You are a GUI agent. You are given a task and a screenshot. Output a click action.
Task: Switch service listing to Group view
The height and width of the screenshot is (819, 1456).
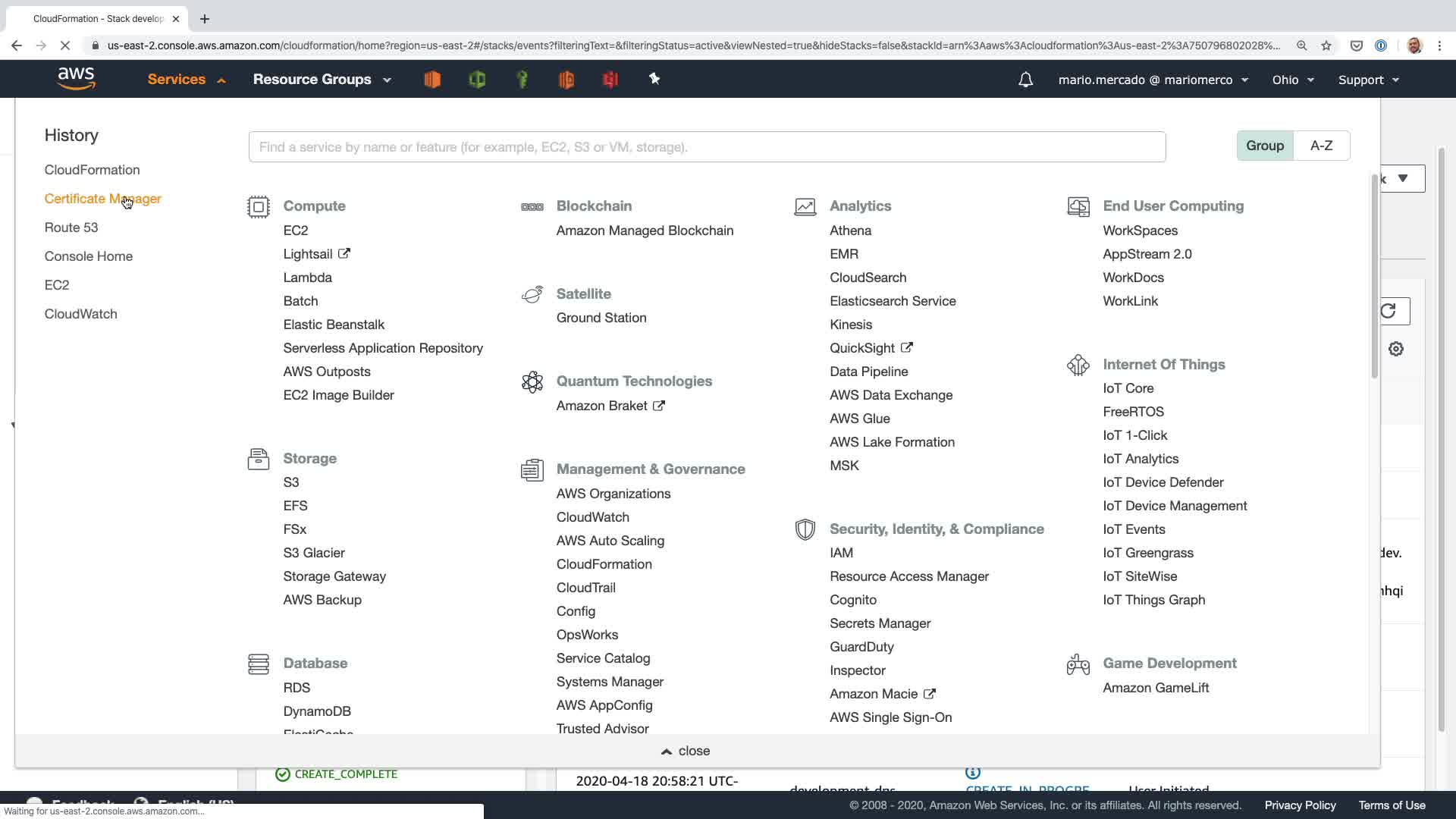(x=1264, y=146)
